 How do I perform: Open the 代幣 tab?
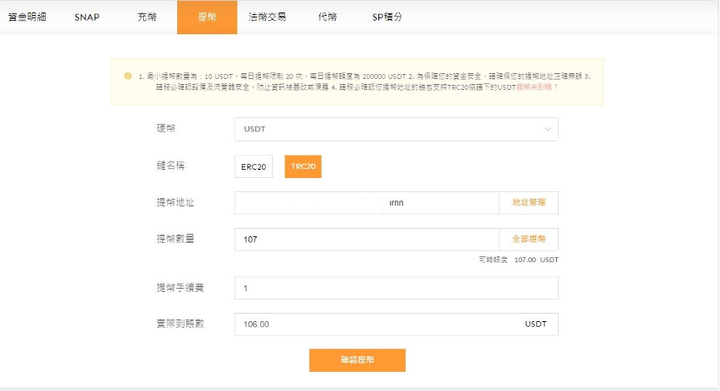pos(327,17)
